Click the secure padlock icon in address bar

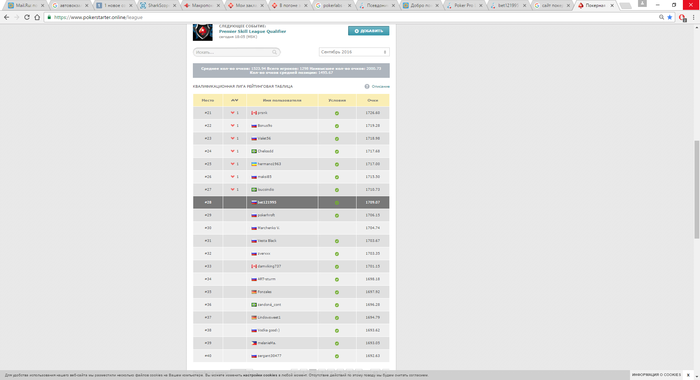[x=49, y=17]
